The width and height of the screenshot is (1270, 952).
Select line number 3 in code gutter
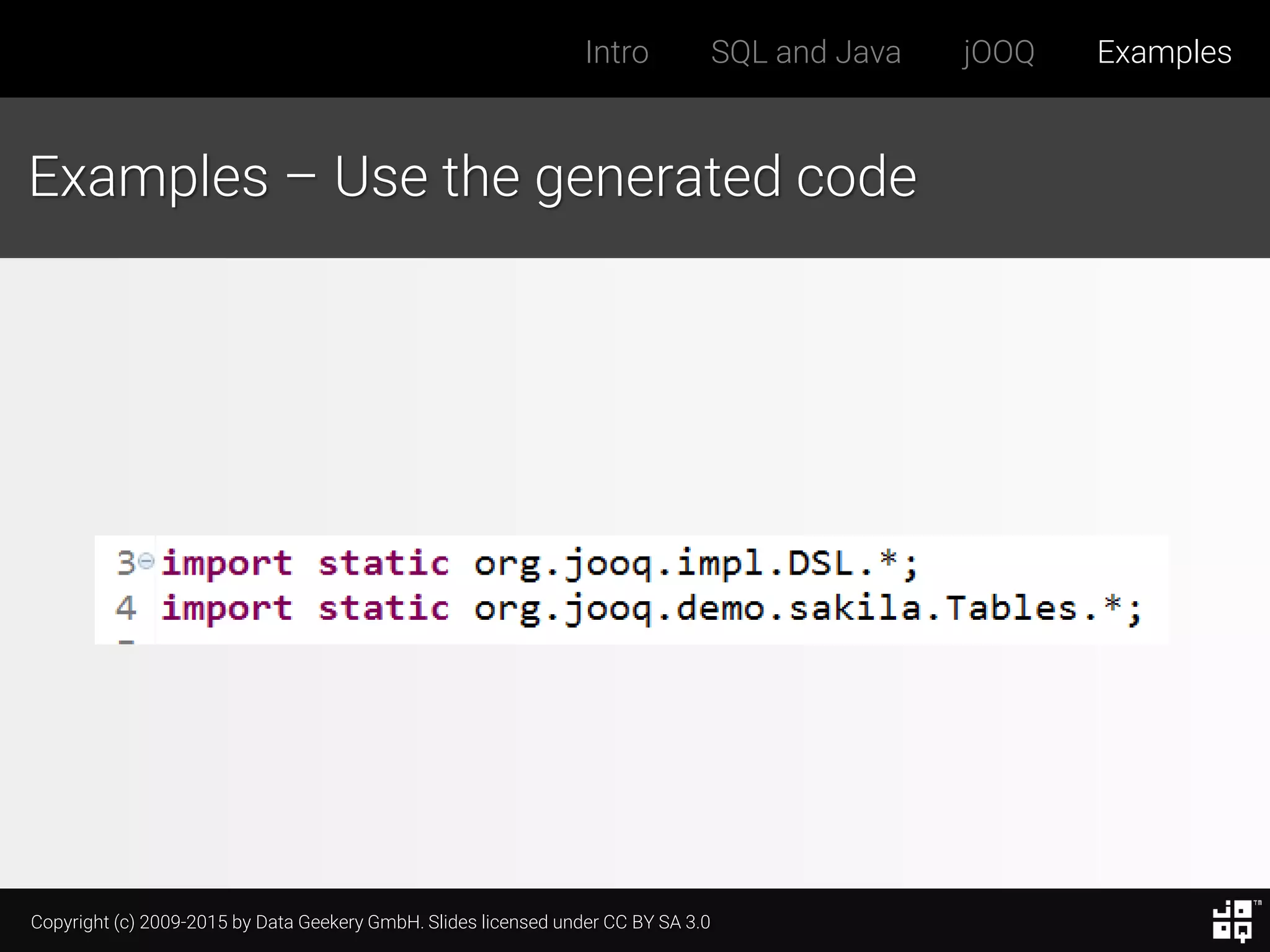(x=126, y=563)
